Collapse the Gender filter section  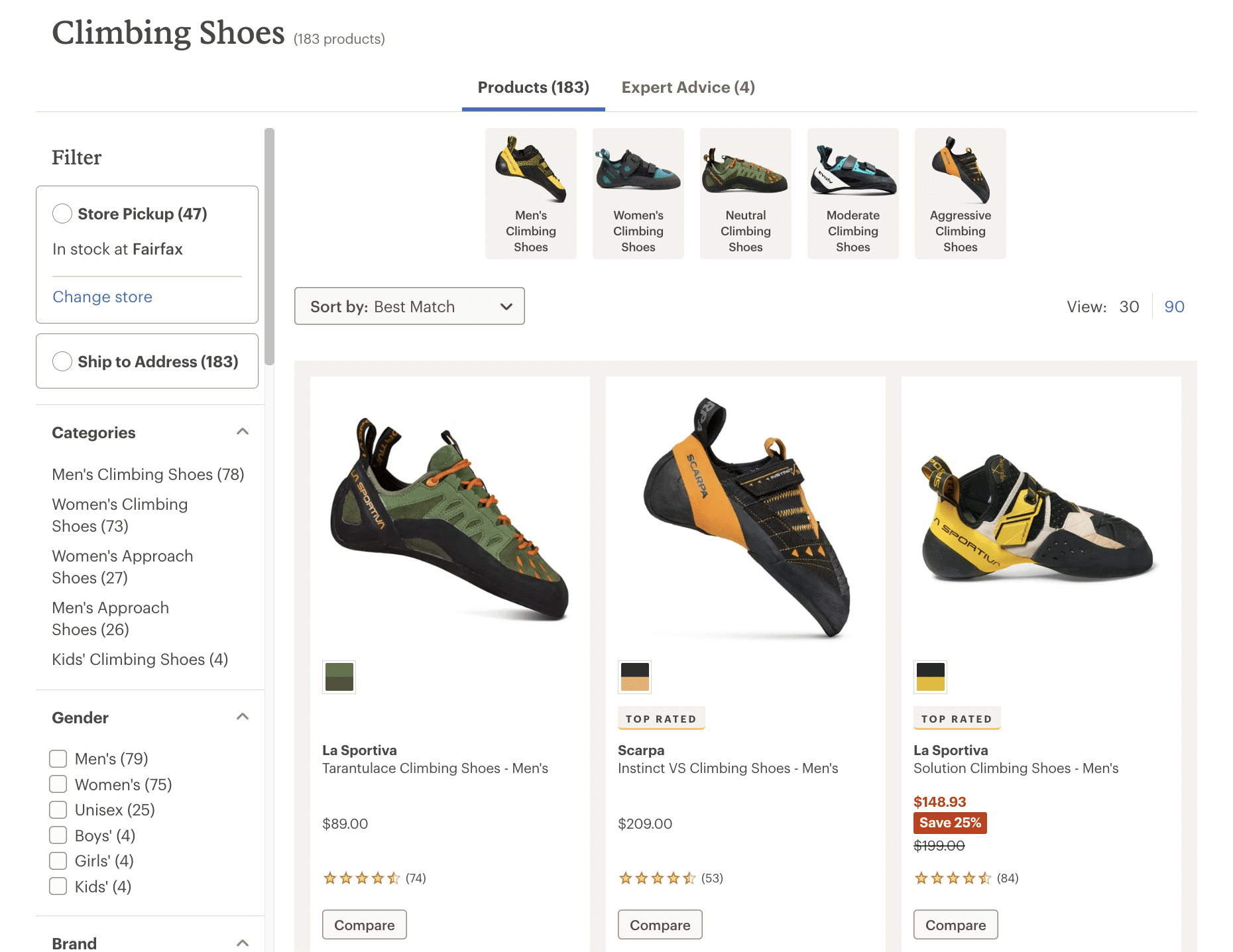click(243, 717)
